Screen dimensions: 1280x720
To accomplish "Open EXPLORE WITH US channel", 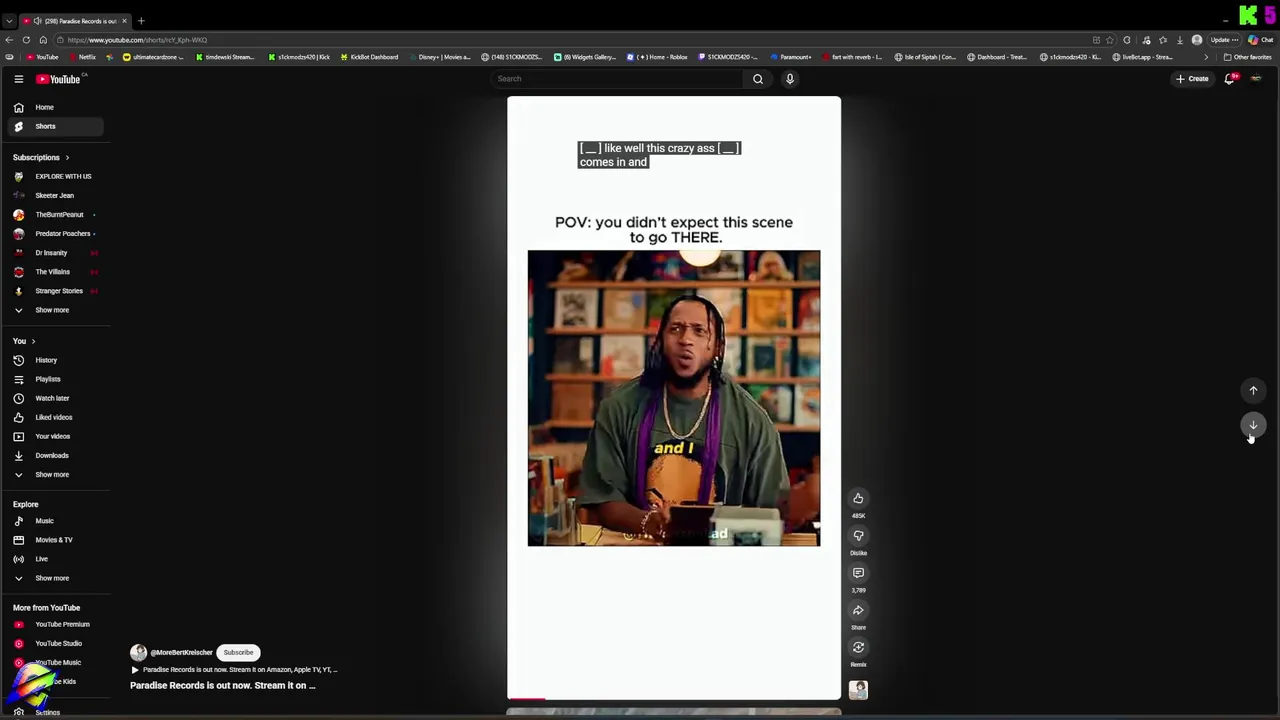I will pos(56,176).
